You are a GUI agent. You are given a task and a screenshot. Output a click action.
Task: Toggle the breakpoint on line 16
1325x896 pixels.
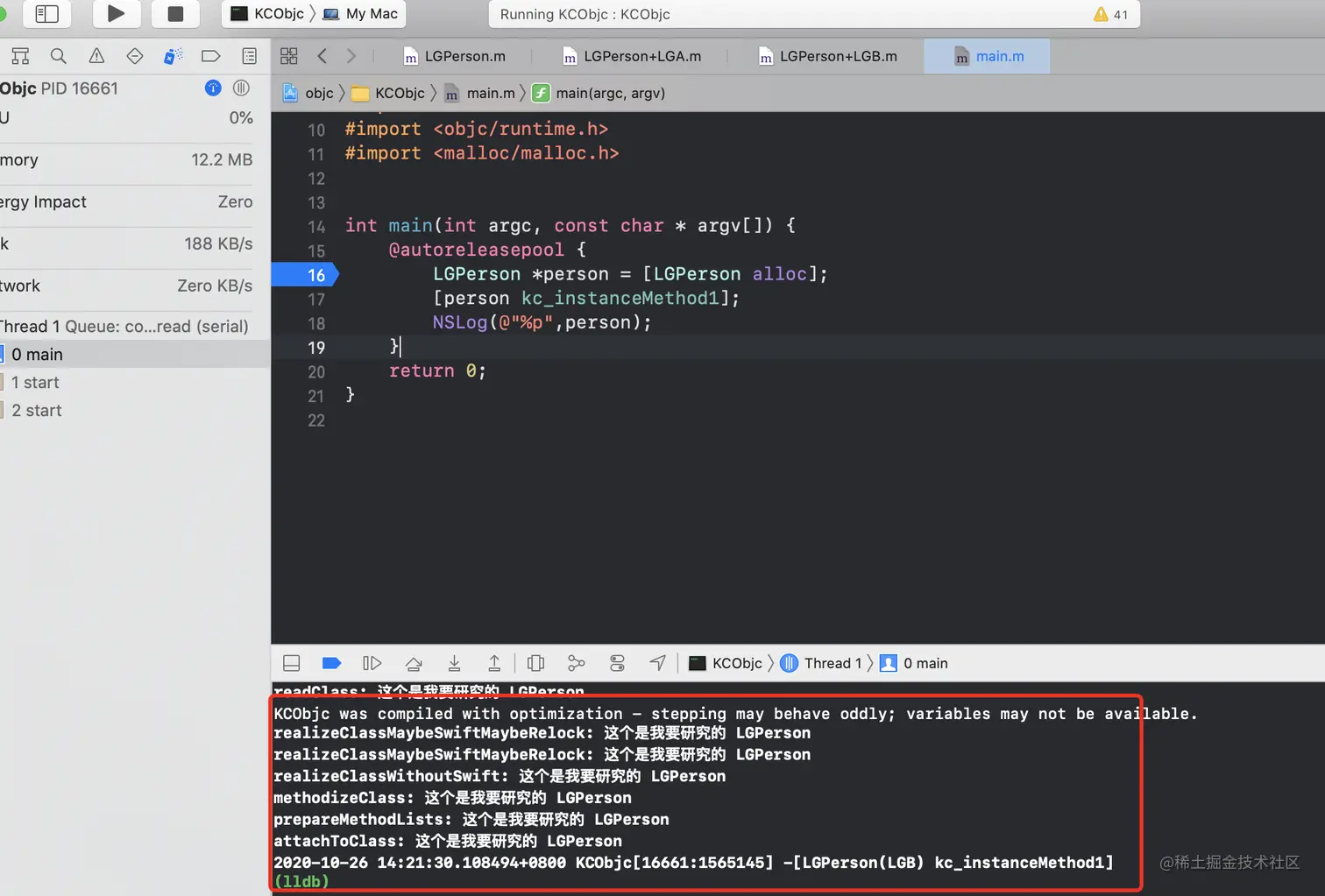tap(305, 275)
